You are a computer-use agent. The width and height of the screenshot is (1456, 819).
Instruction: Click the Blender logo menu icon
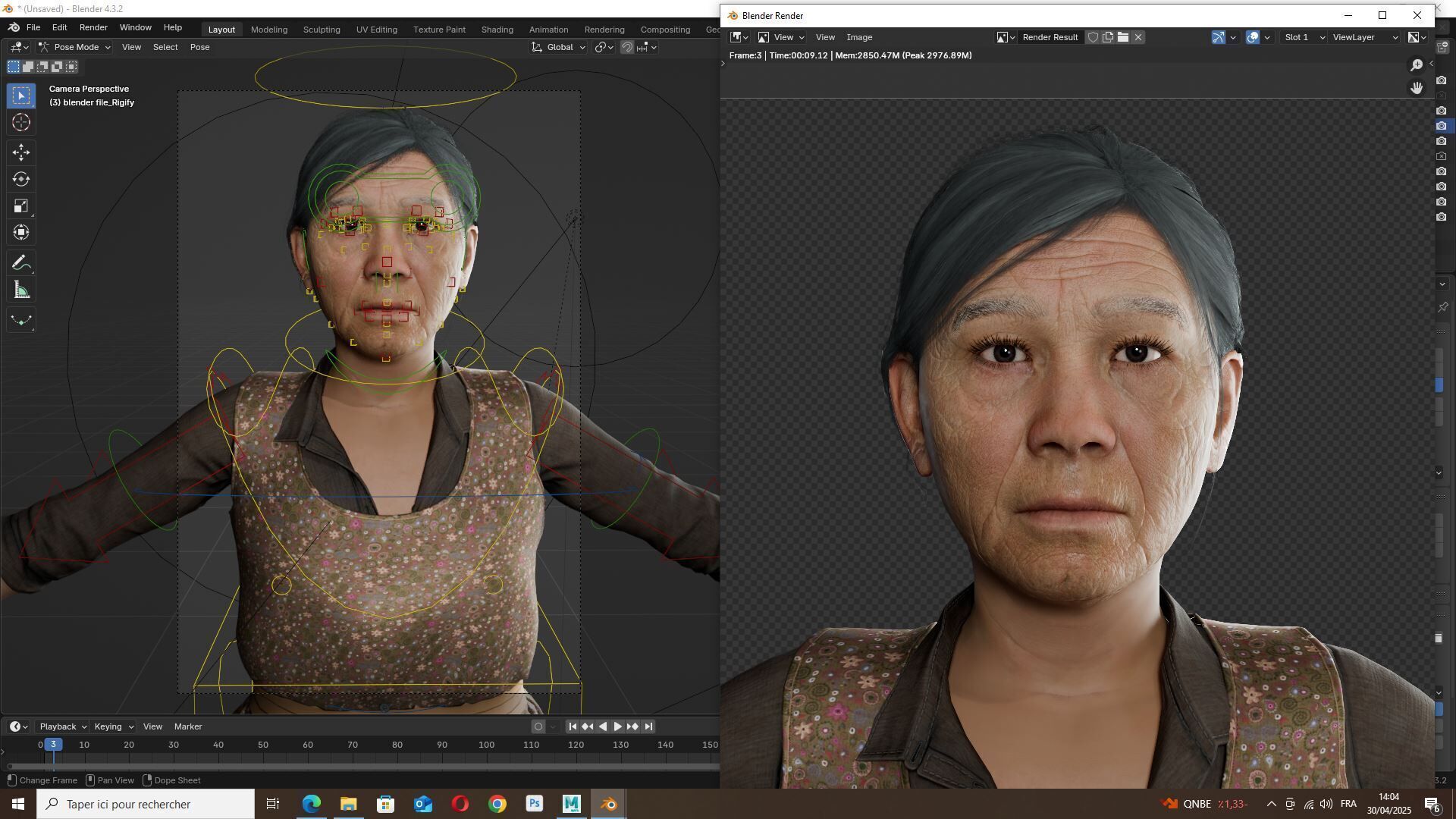(x=14, y=27)
